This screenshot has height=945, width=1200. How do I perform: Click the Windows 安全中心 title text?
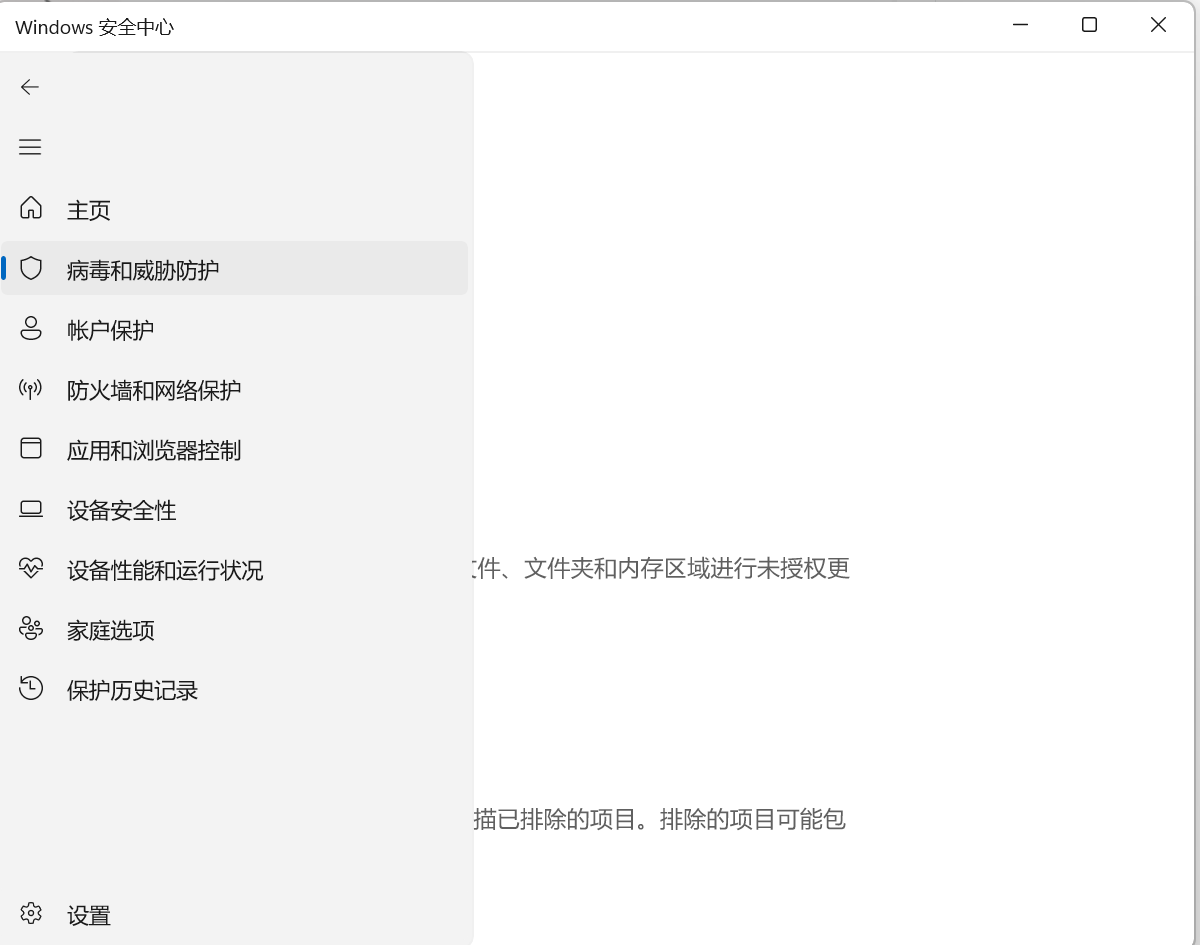coord(95,28)
